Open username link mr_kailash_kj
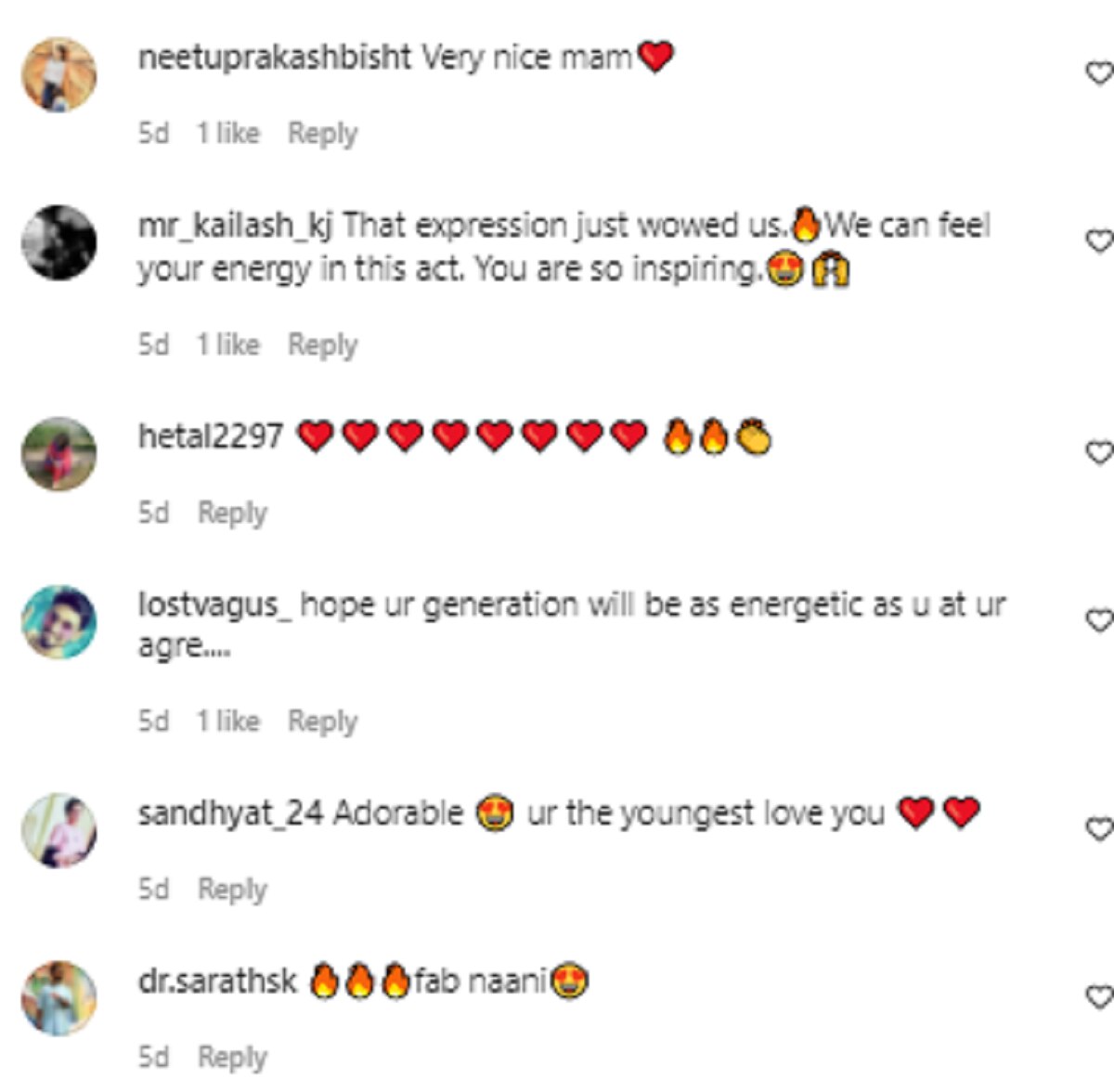1114x1092 pixels. pos(235,226)
